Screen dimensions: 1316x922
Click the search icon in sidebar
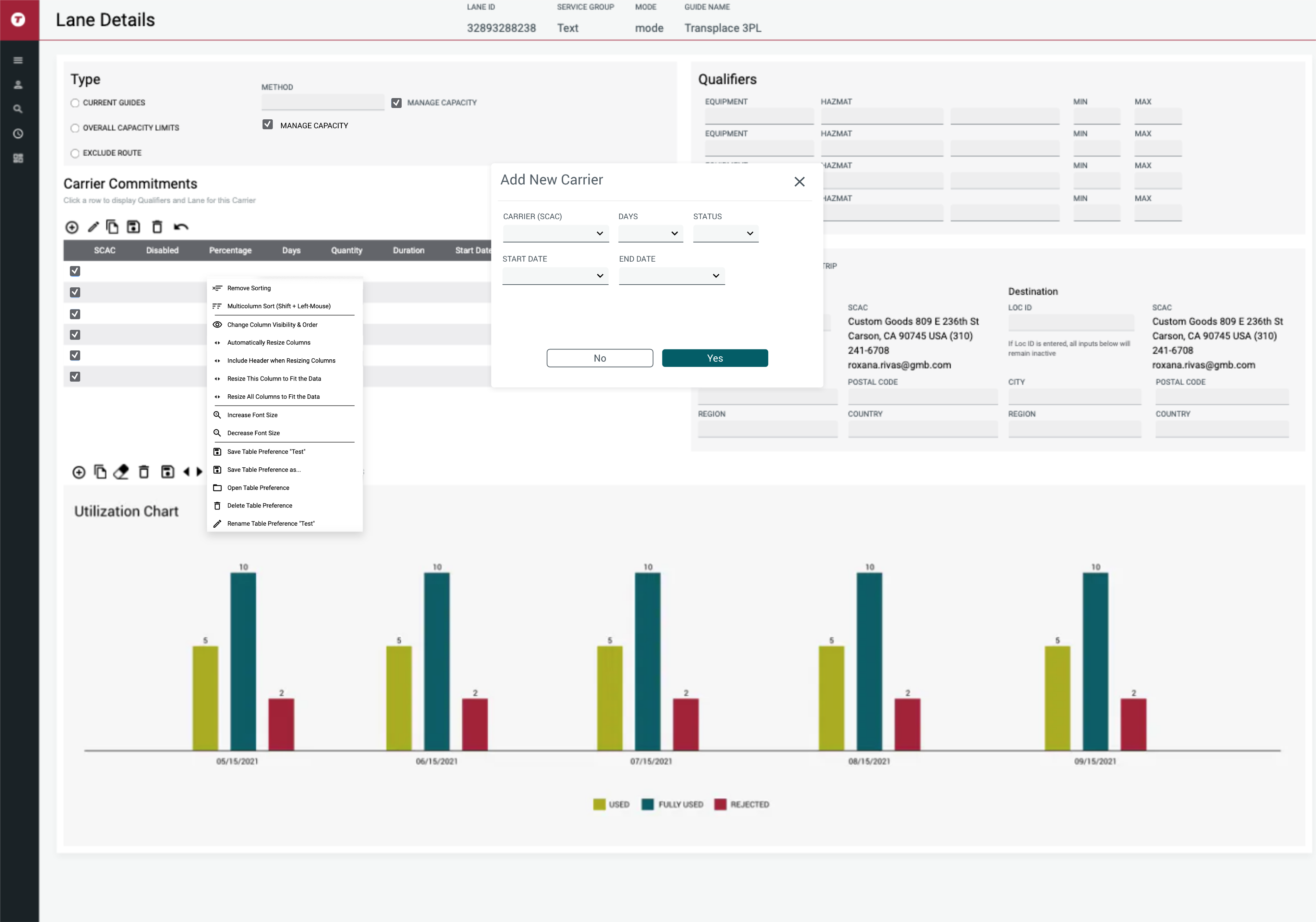point(19,109)
